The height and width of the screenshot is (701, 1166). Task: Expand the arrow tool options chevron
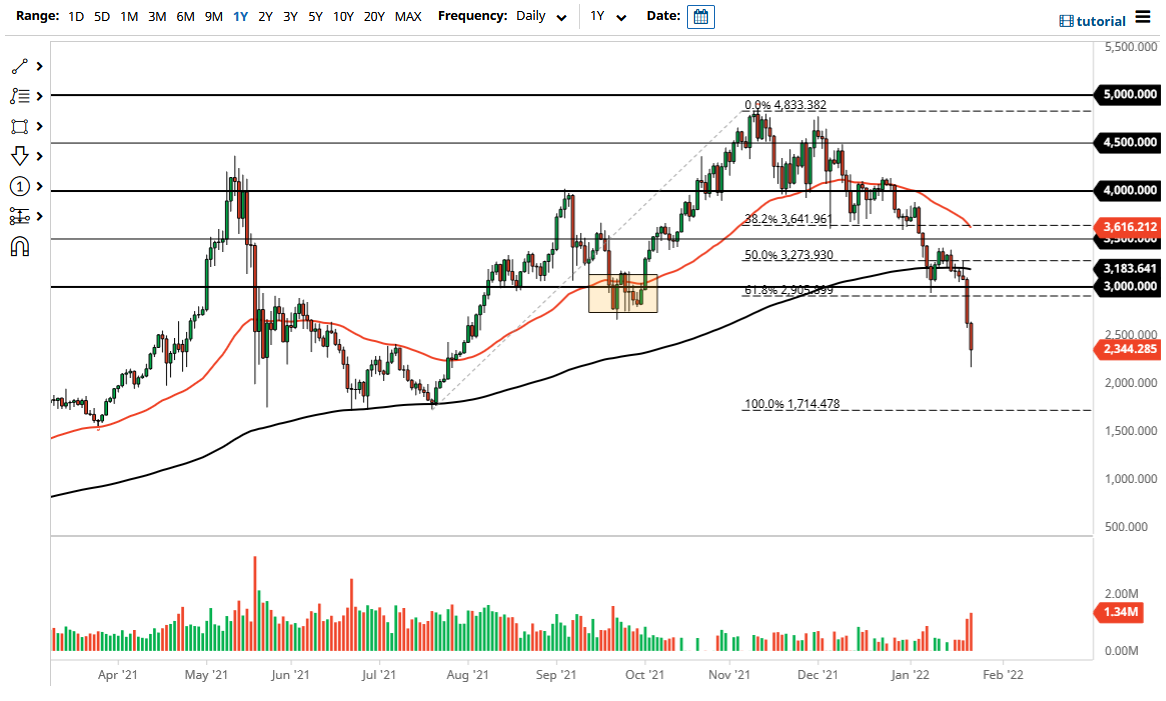click(38, 156)
